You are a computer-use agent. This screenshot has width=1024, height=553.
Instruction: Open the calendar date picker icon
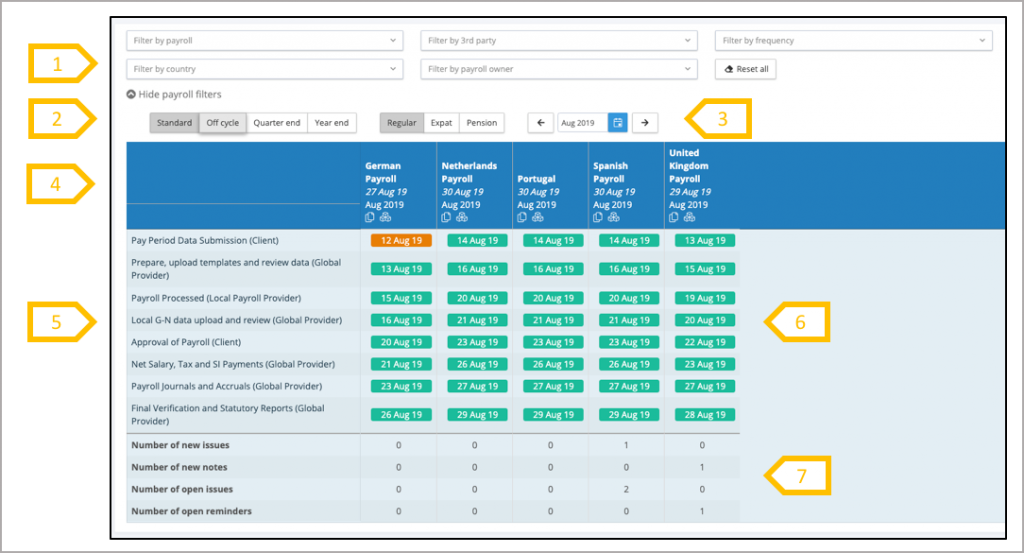pyautogui.click(x=618, y=123)
